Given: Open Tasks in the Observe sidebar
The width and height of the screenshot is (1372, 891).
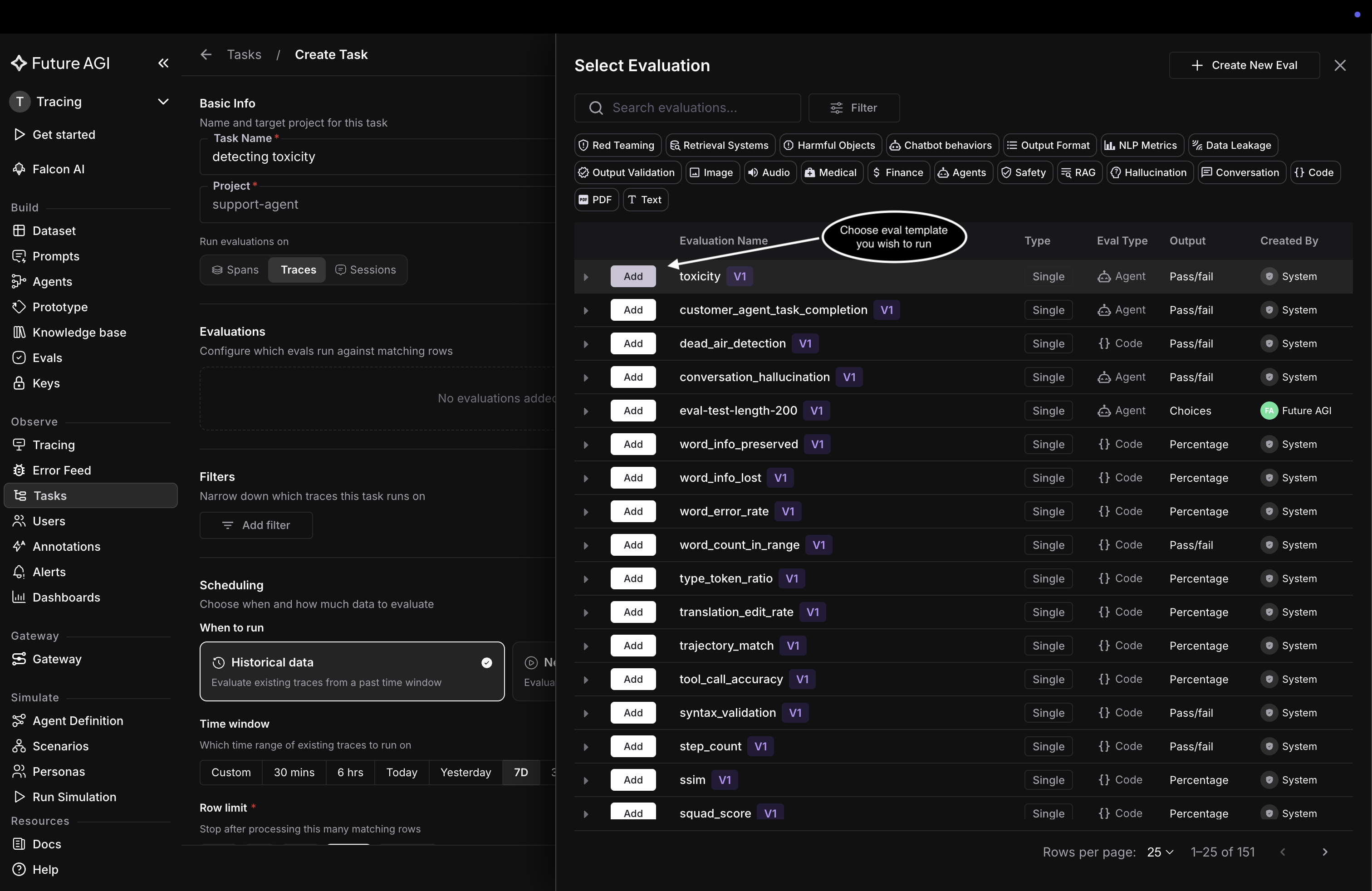Looking at the screenshot, I should pyautogui.click(x=90, y=495).
